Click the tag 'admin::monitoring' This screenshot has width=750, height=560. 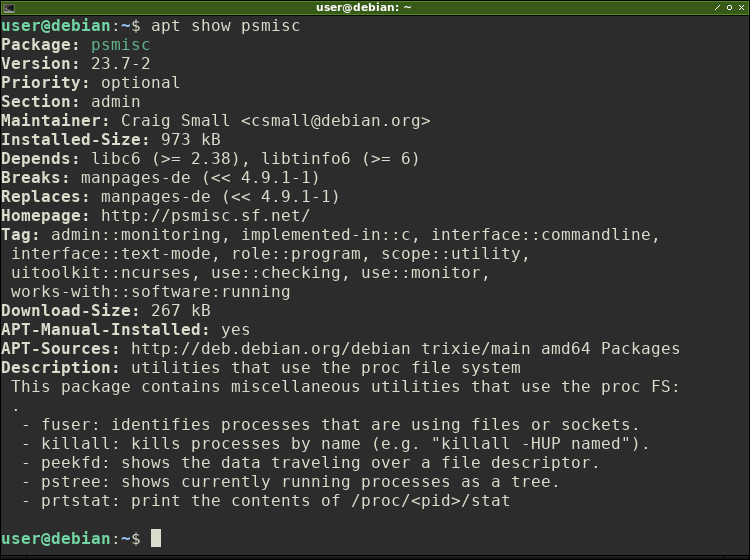(x=136, y=235)
